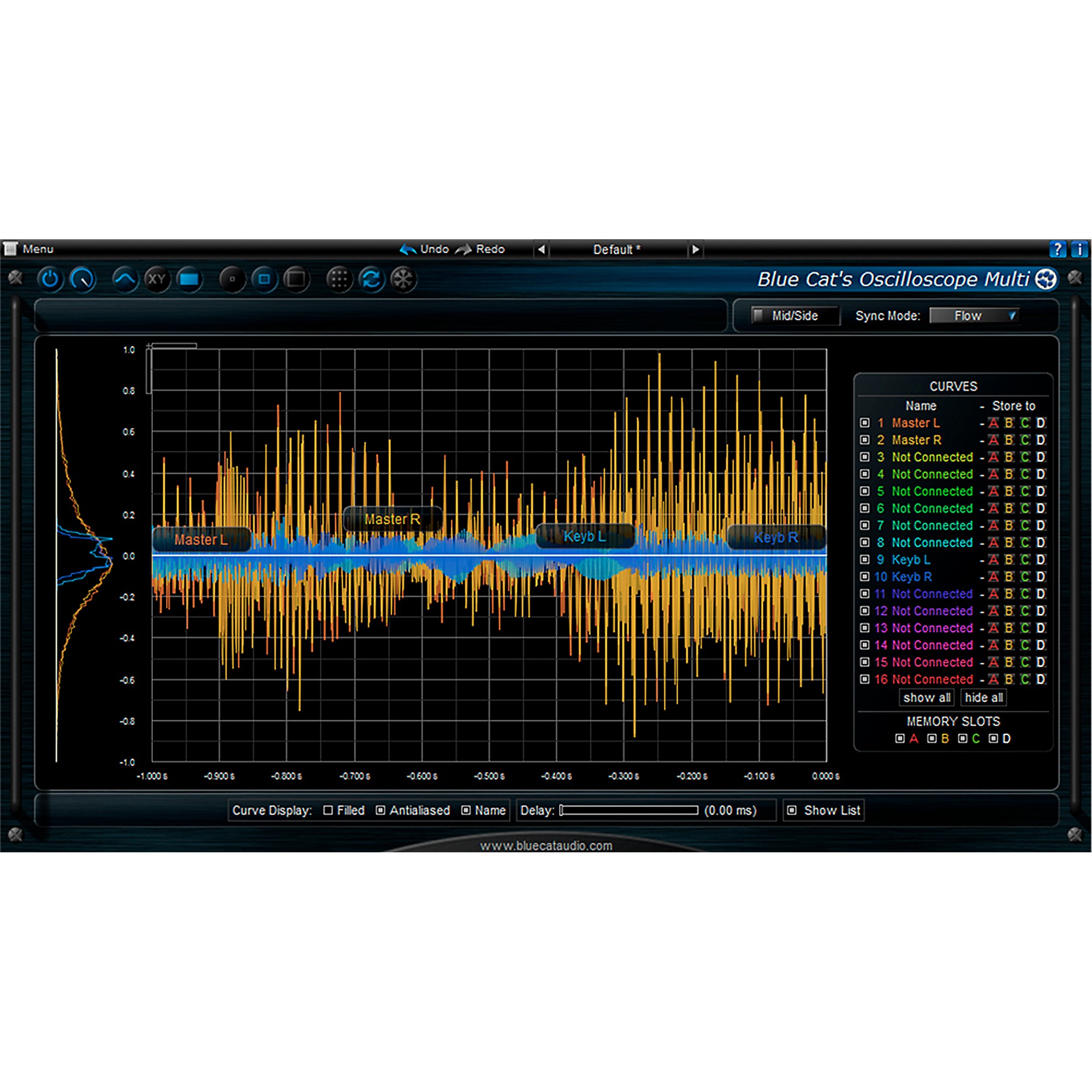Store Master L curve to memory slot A
Screen dimensions: 1092x1092
tap(993, 423)
